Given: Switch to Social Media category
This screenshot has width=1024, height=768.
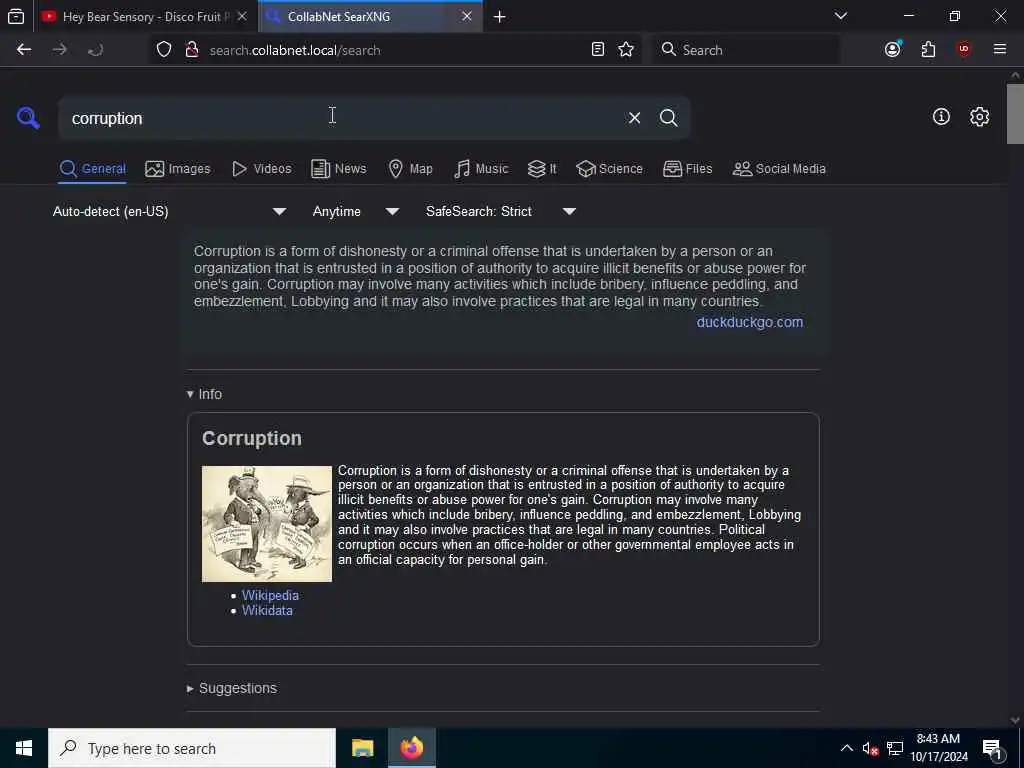Looking at the screenshot, I should click(x=779, y=168).
